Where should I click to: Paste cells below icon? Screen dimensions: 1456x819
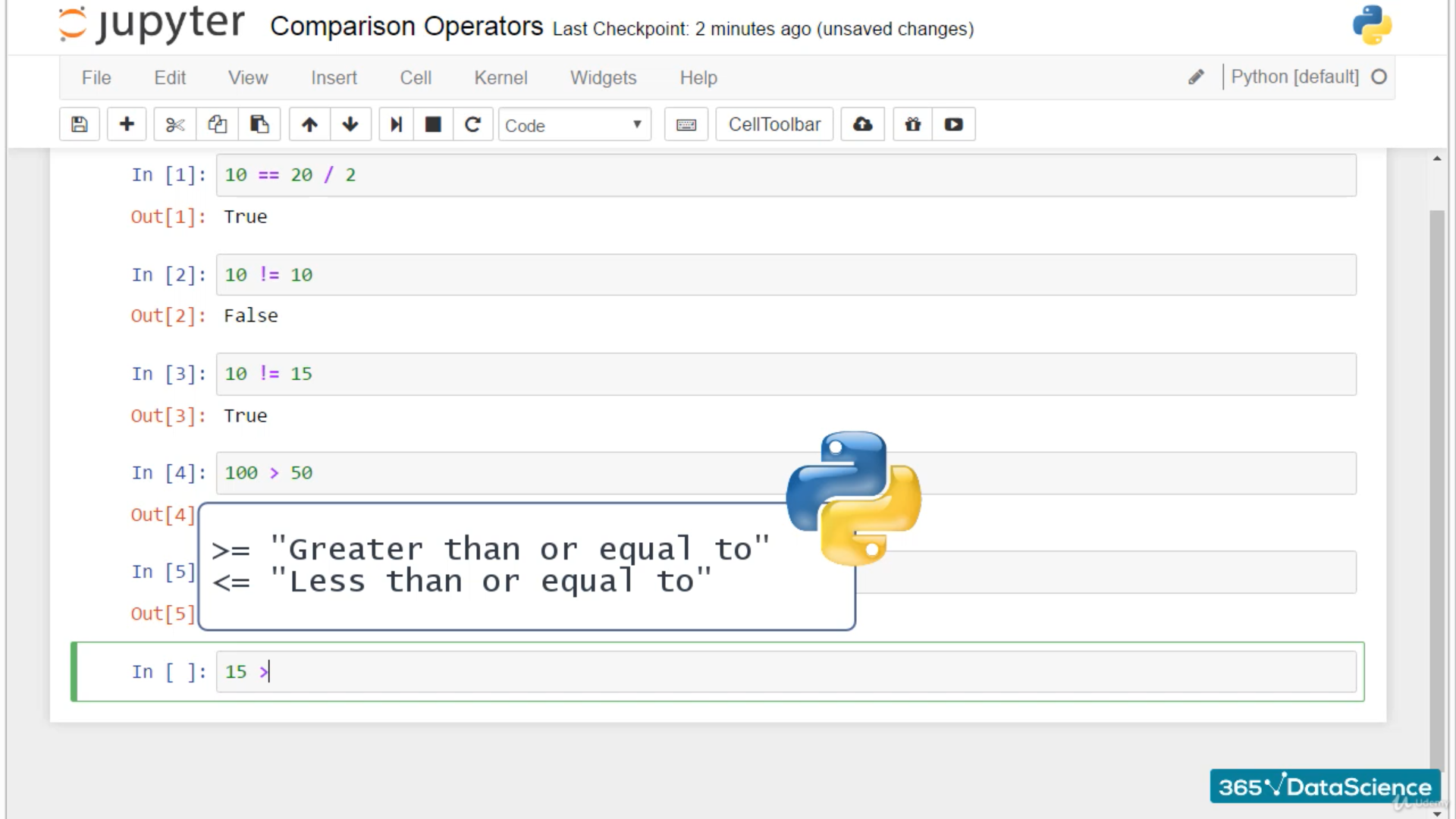[x=259, y=124]
